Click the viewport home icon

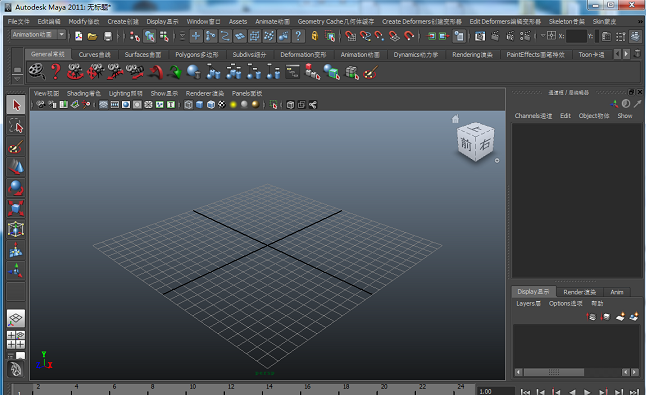(455, 119)
